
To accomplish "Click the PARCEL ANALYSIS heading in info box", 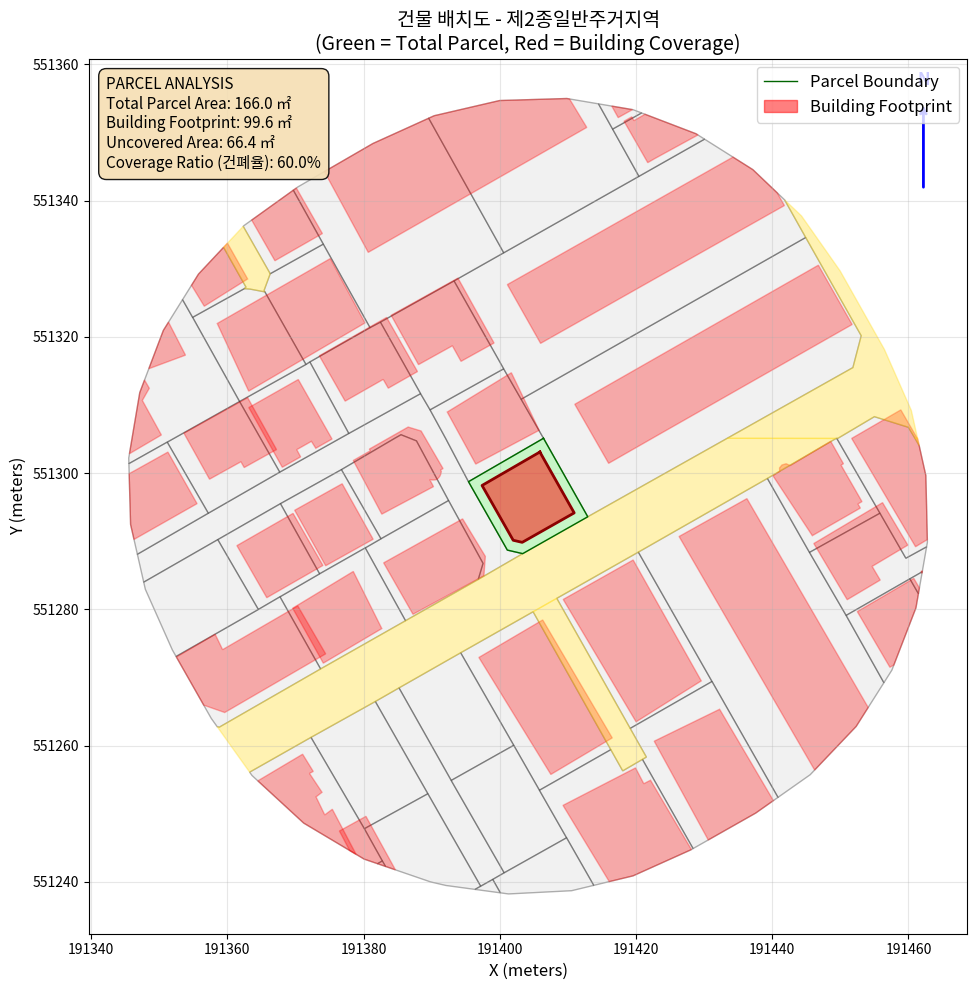I will pyautogui.click(x=169, y=83).
